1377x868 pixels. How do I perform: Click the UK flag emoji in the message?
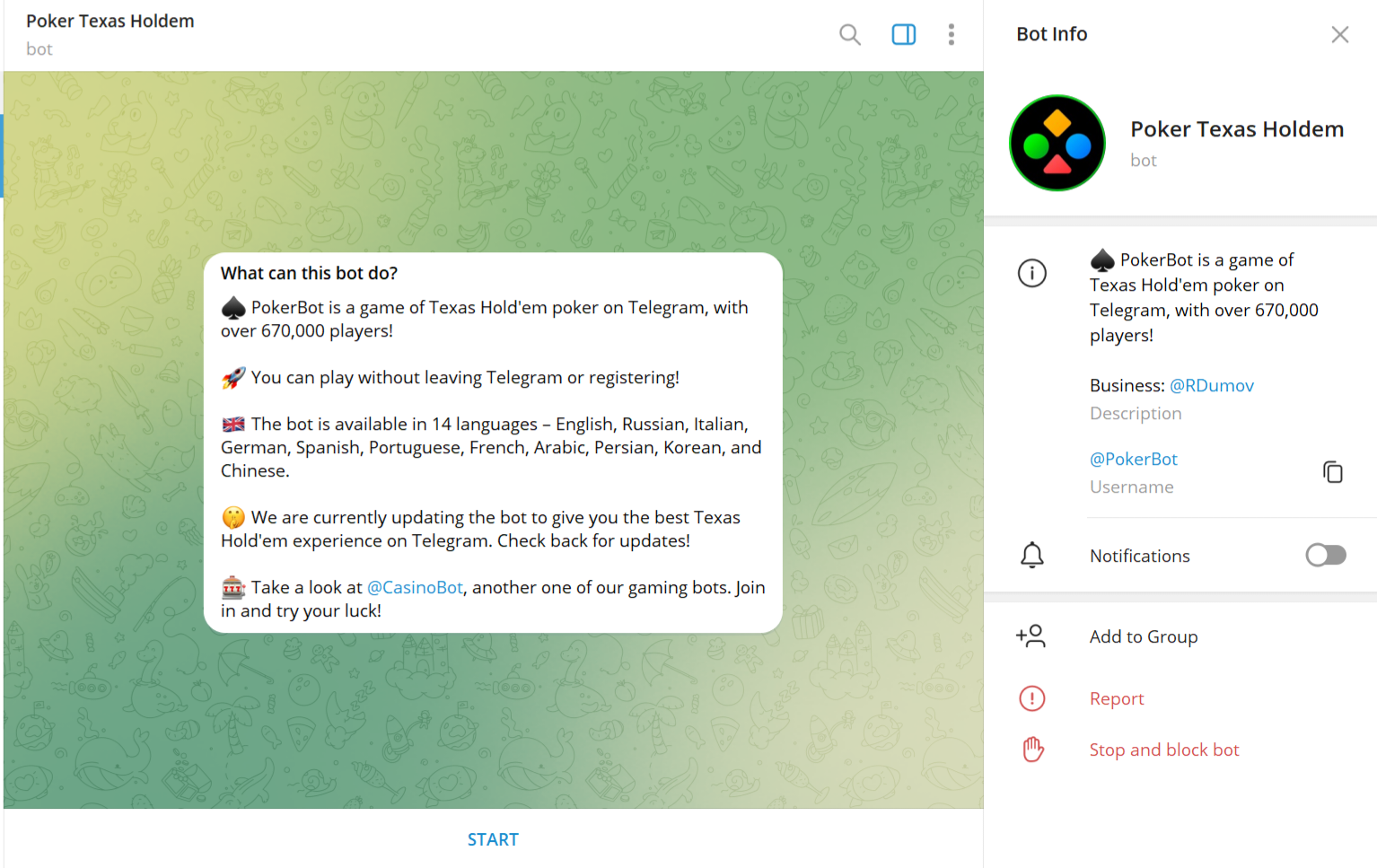coord(233,425)
